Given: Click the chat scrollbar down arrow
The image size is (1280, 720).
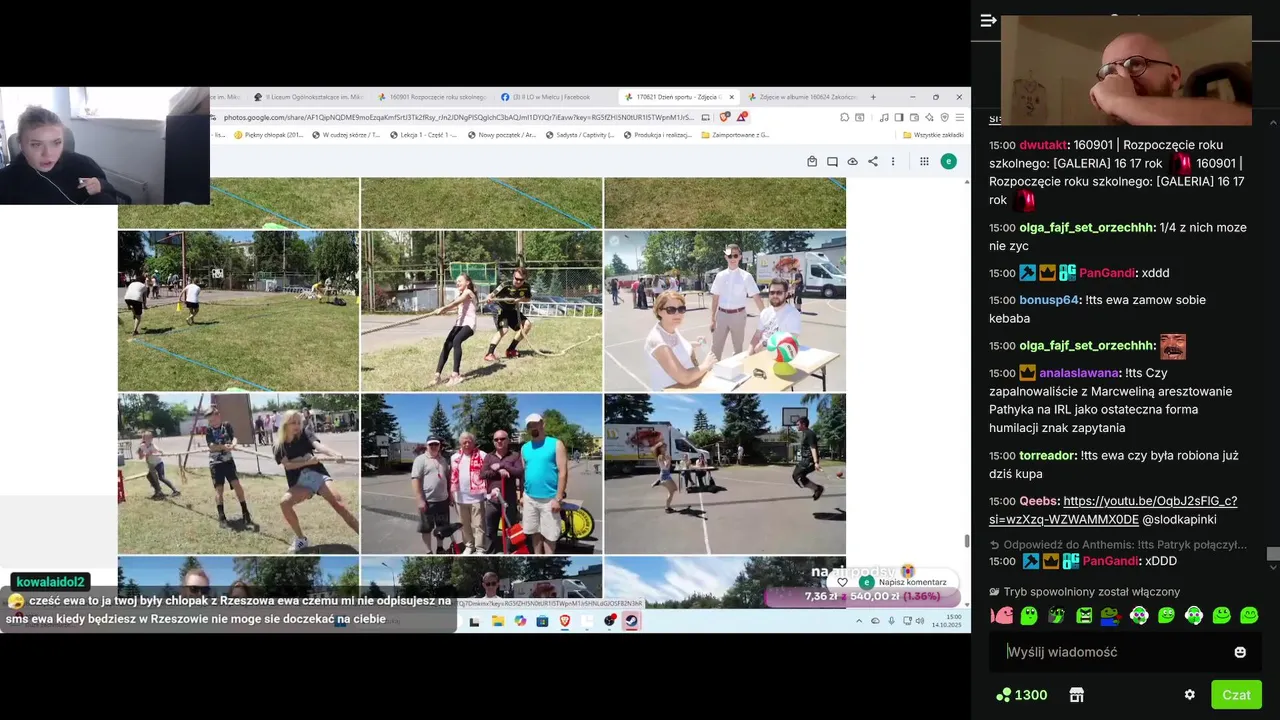Looking at the screenshot, I should coord(1272,567).
